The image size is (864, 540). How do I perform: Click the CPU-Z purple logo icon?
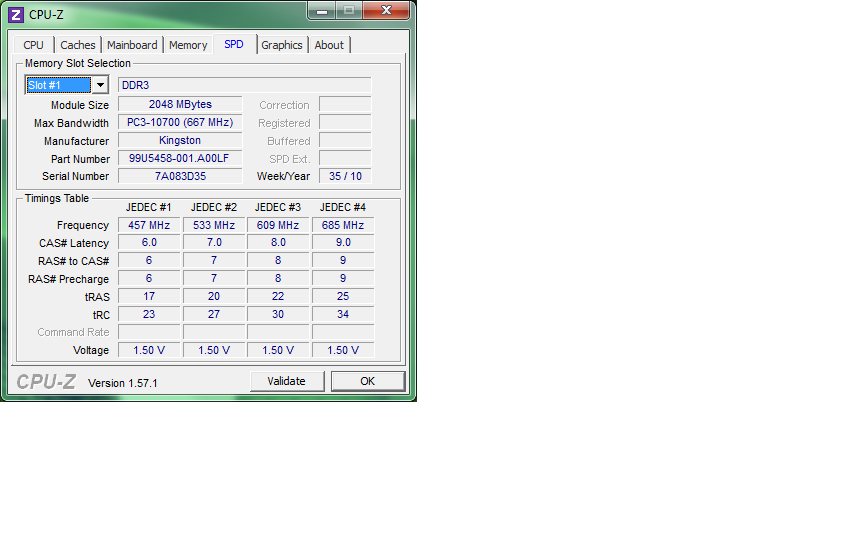[x=16, y=15]
